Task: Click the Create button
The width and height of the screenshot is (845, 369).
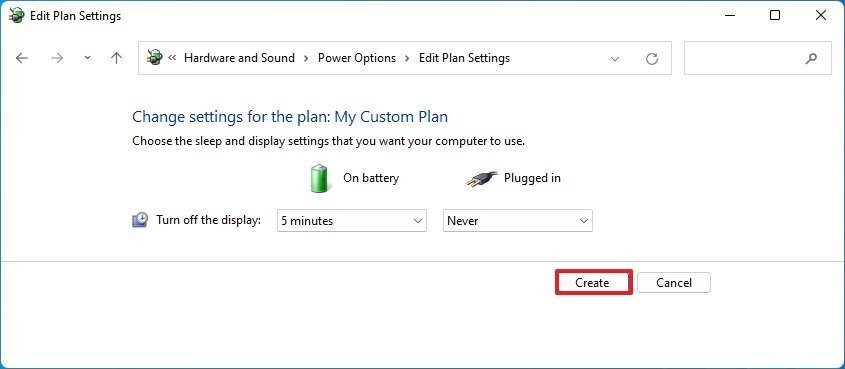Action: point(593,282)
